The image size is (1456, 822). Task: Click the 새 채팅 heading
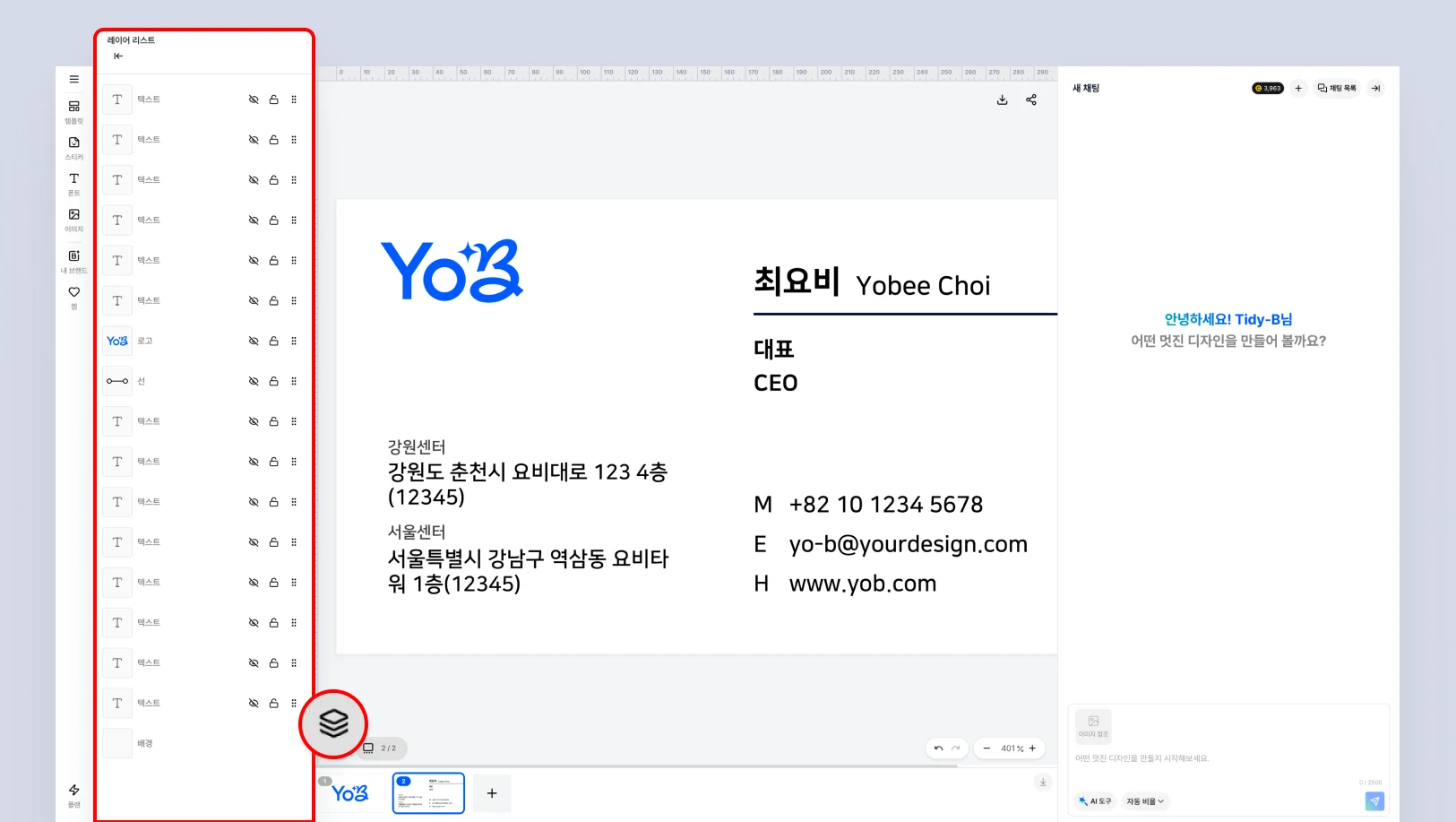click(x=1086, y=88)
